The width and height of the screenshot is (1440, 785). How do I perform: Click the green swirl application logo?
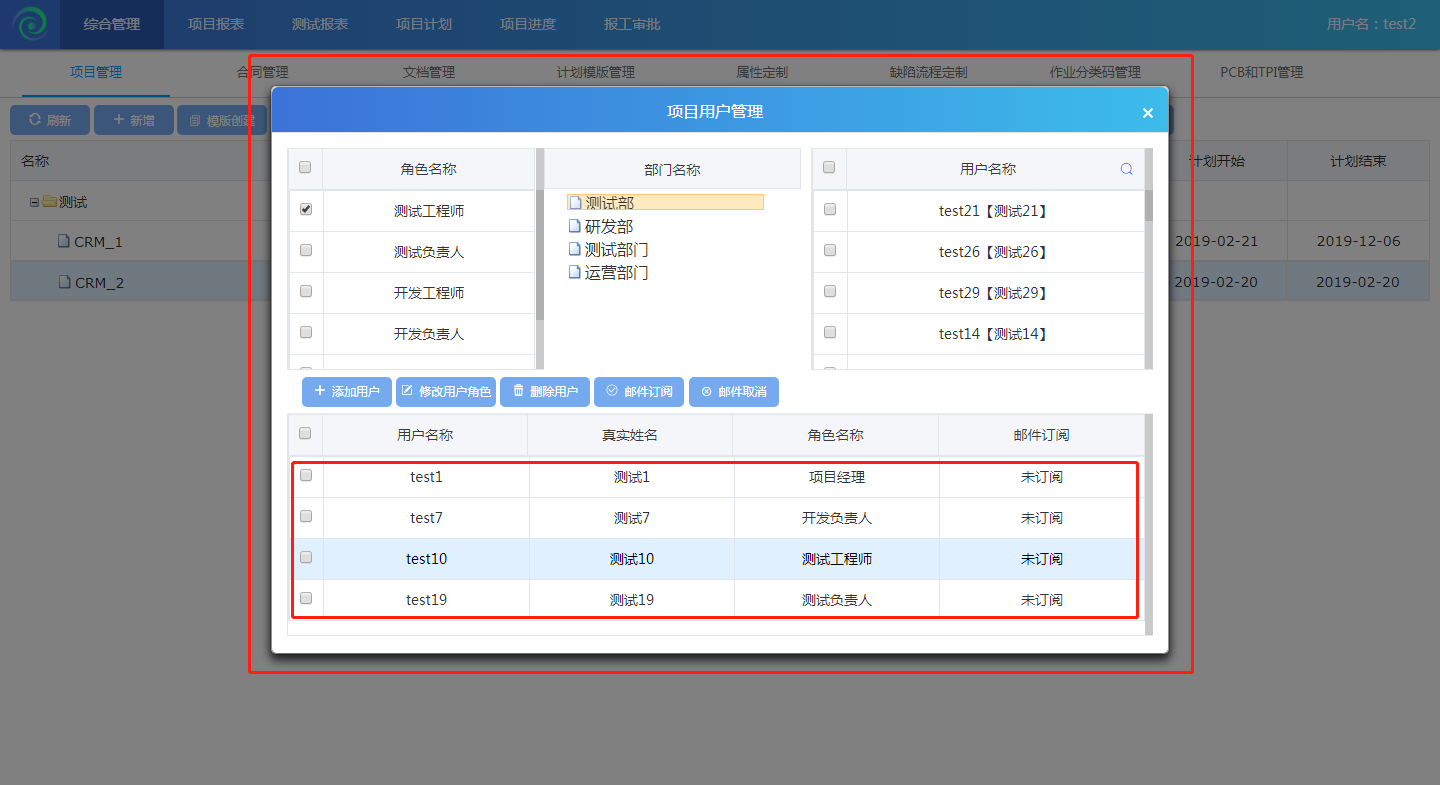[x=30, y=24]
